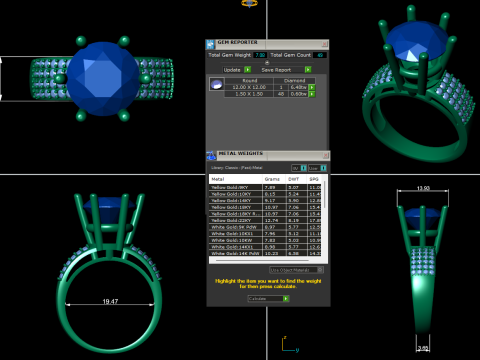
Task: Select the White Gold 9K PdW row
Action: [x=265, y=227]
